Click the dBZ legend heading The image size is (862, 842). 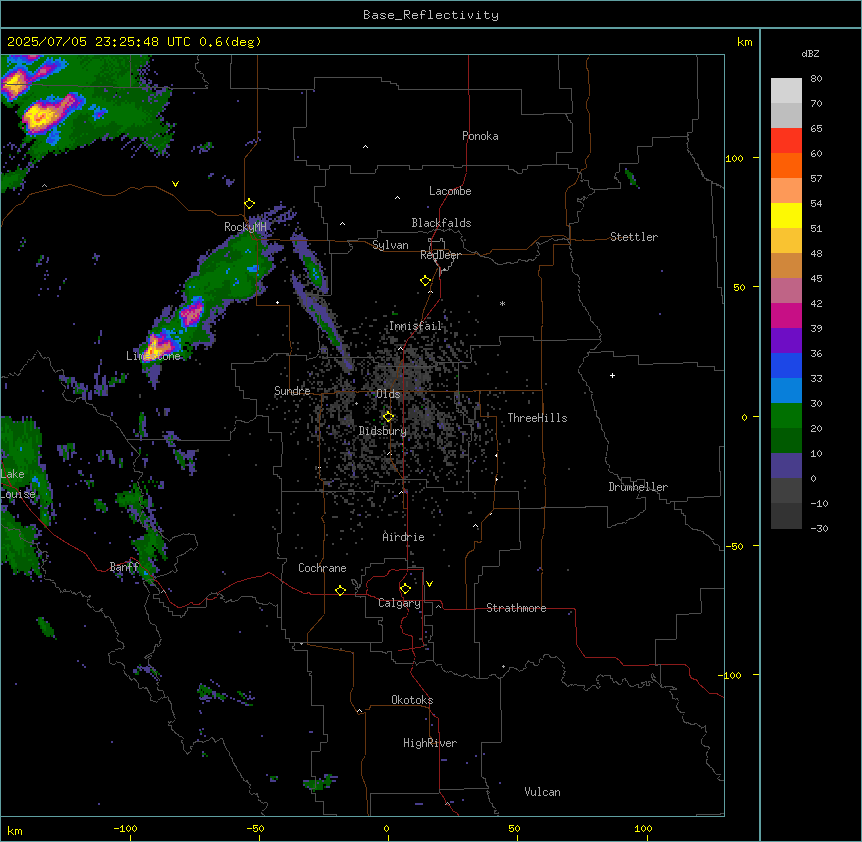coord(810,54)
